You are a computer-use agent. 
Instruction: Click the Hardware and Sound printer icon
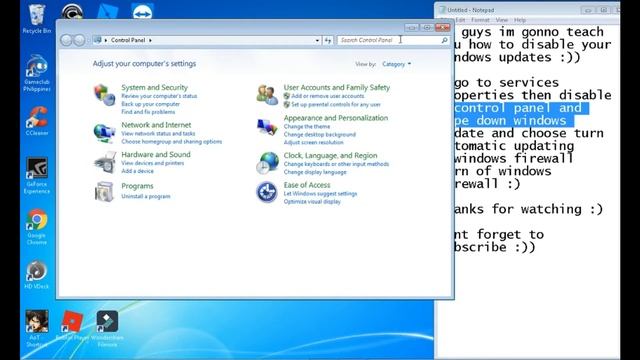(x=104, y=162)
